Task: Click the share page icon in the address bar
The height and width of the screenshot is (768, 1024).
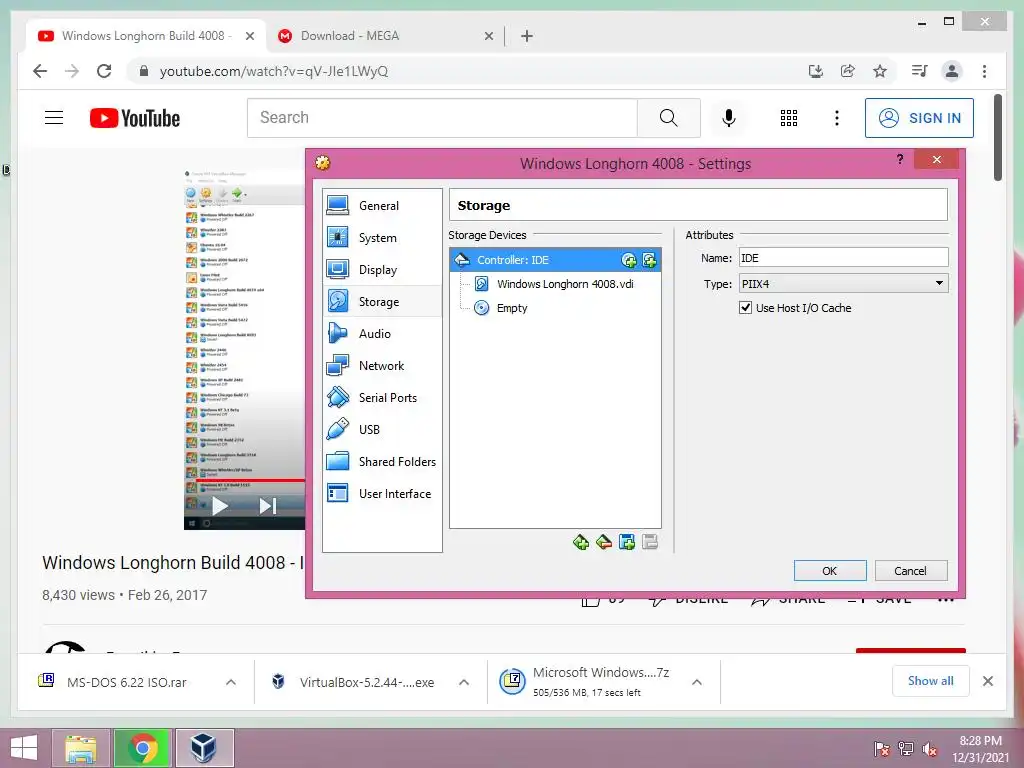Action: tap(848, 71)
